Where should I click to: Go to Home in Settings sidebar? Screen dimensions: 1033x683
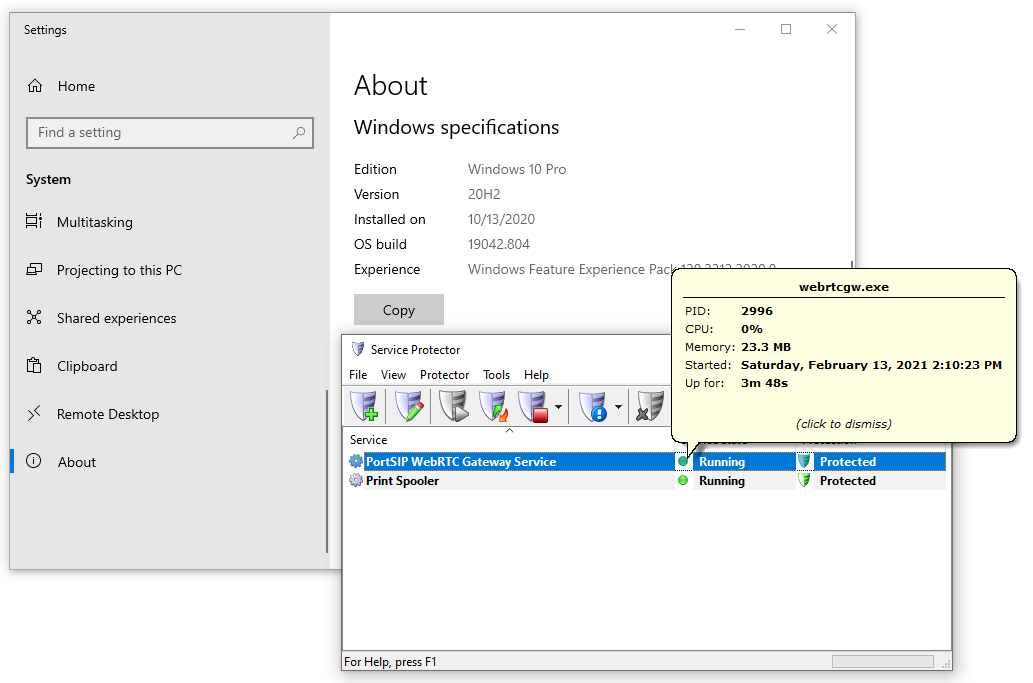click(76, 86)
